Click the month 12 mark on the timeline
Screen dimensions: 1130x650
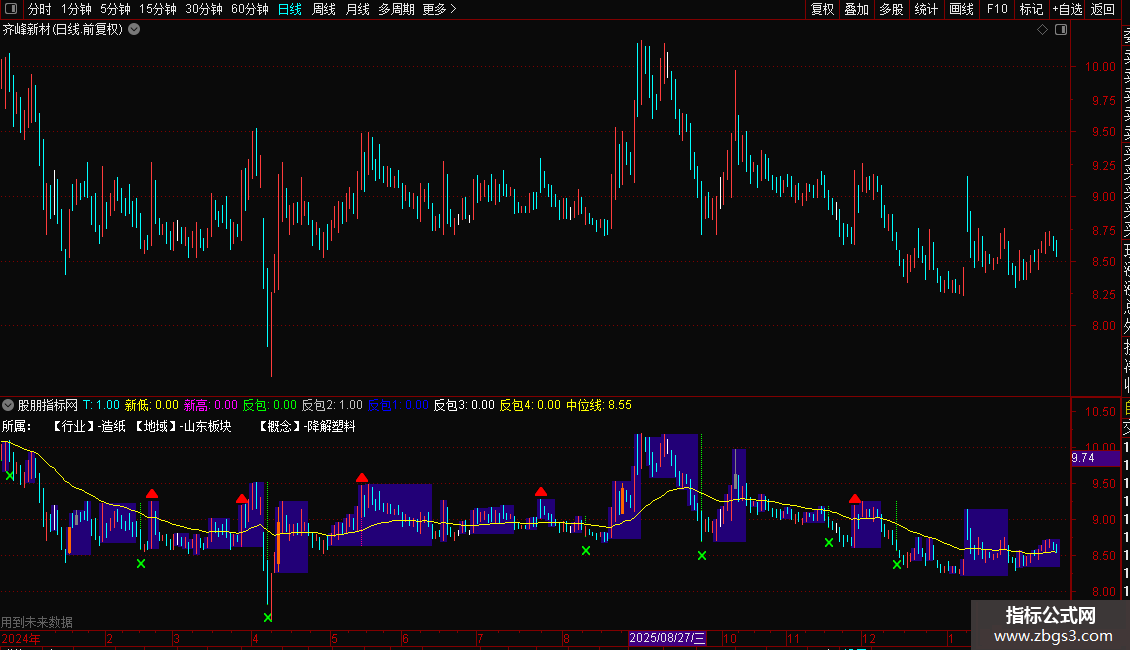click(870, 638)
